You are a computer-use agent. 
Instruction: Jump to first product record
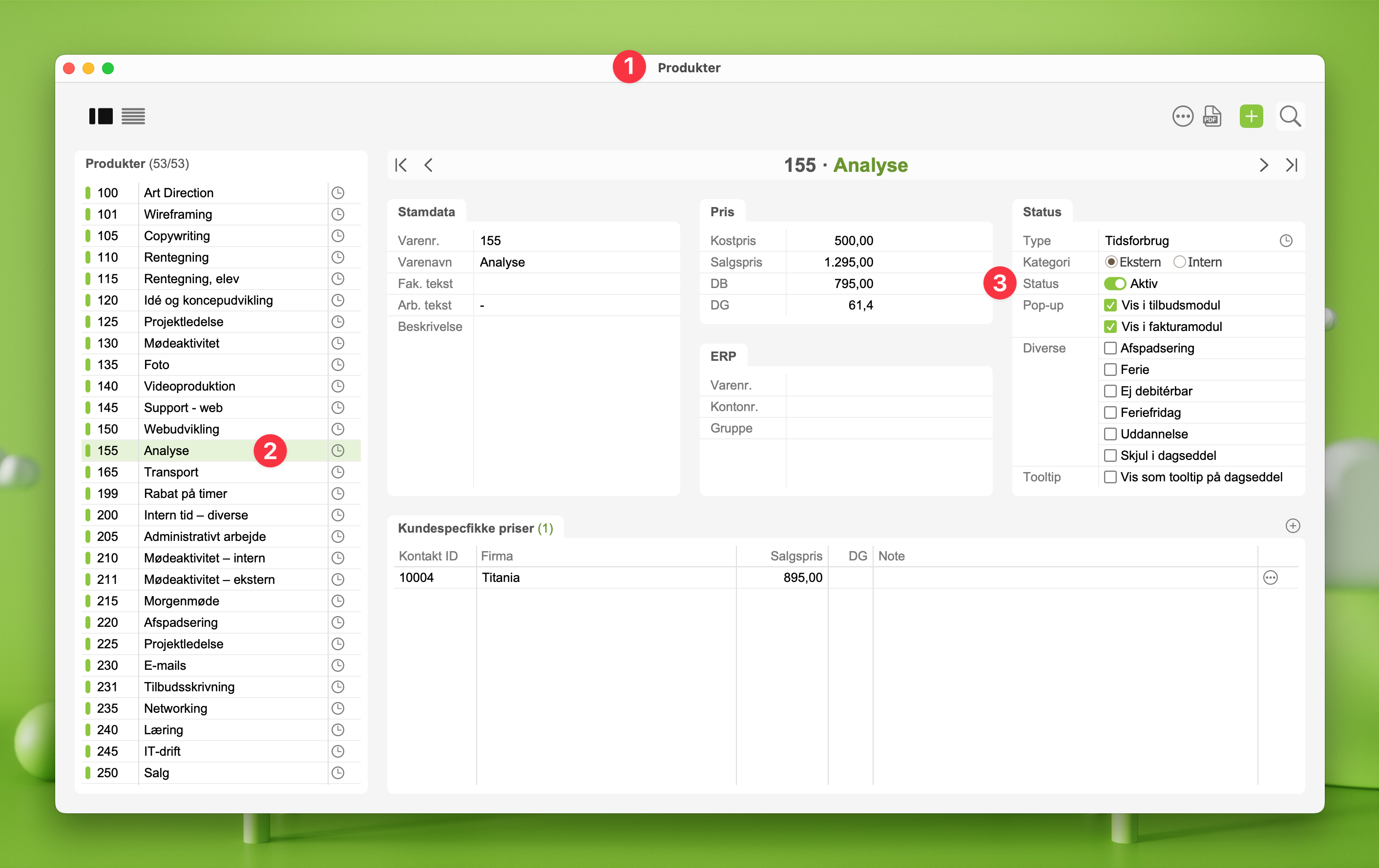point(401,165)
